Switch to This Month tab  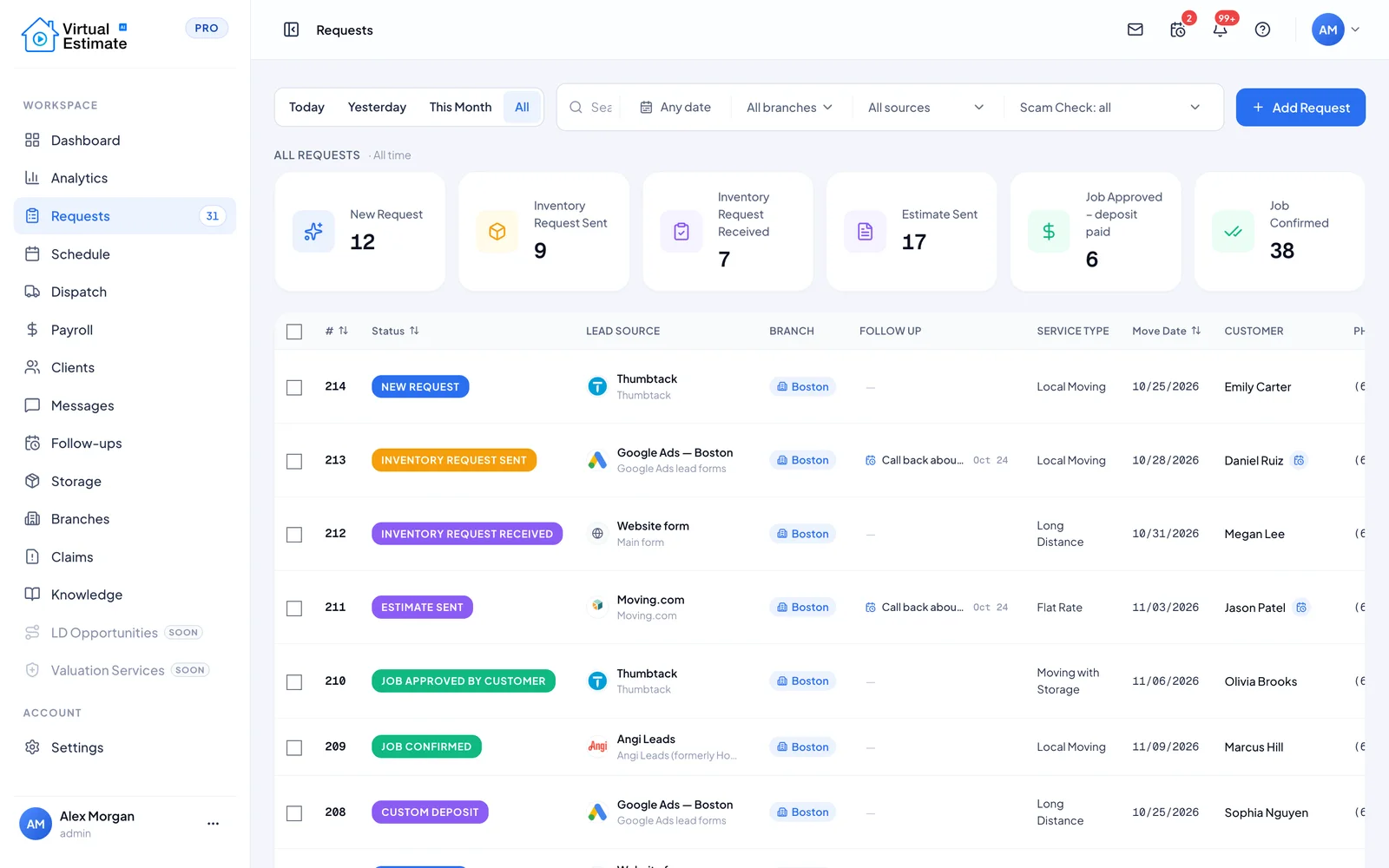[x=460, y=108]
